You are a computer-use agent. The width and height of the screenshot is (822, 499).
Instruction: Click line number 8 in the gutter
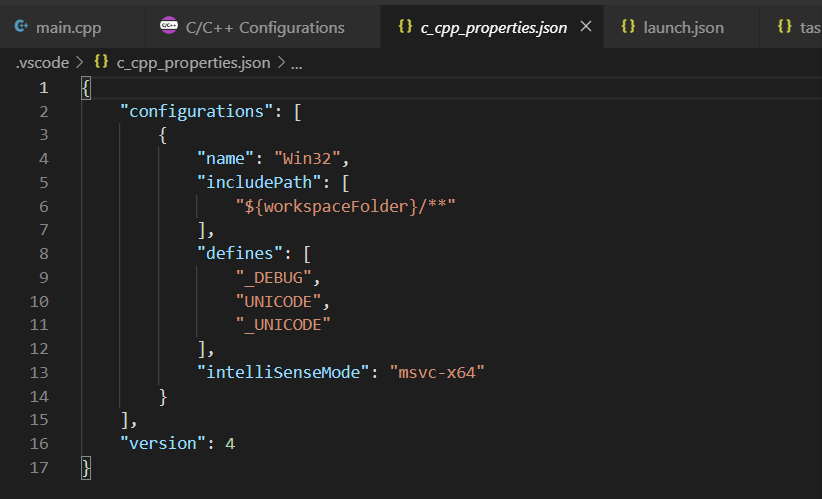tap(44, 254)
